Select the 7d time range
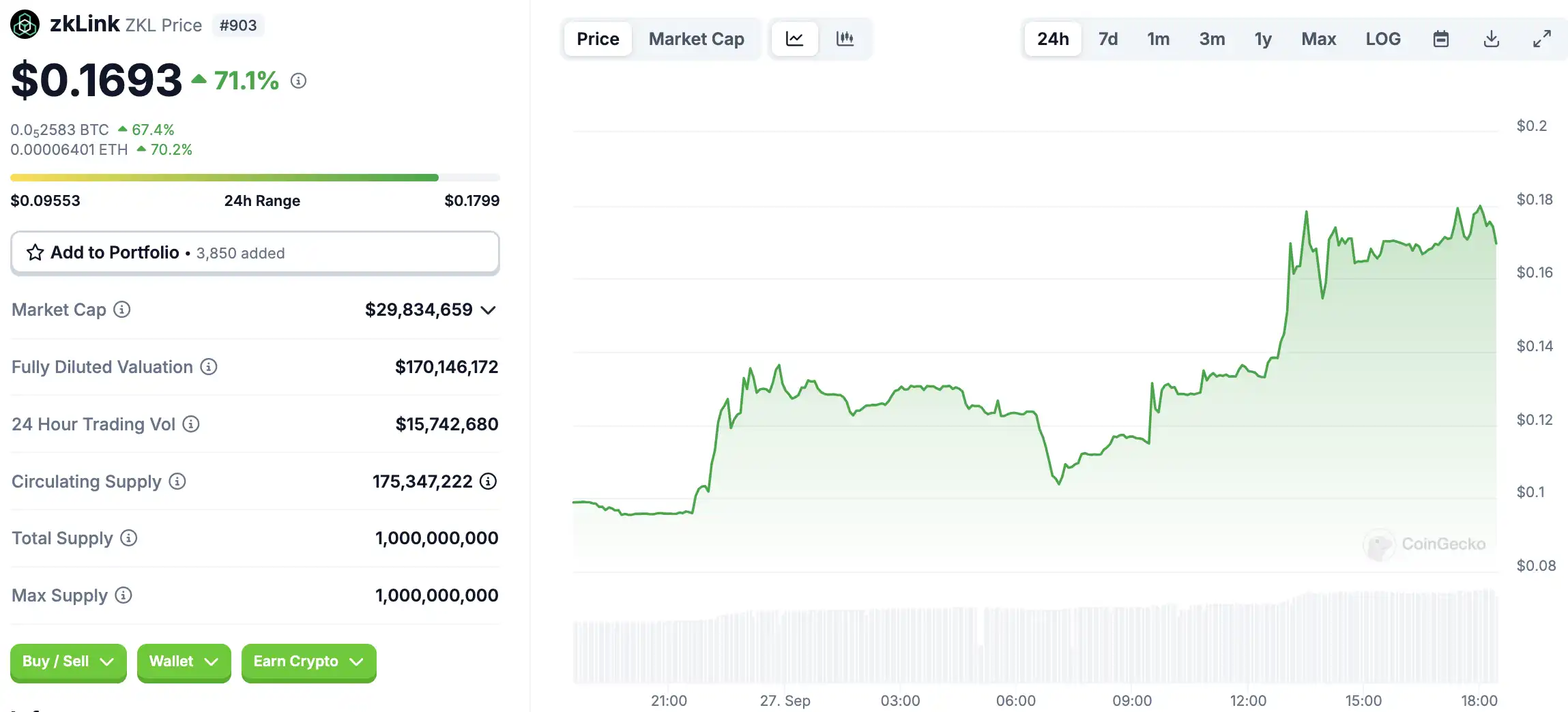 [1108, 39]
